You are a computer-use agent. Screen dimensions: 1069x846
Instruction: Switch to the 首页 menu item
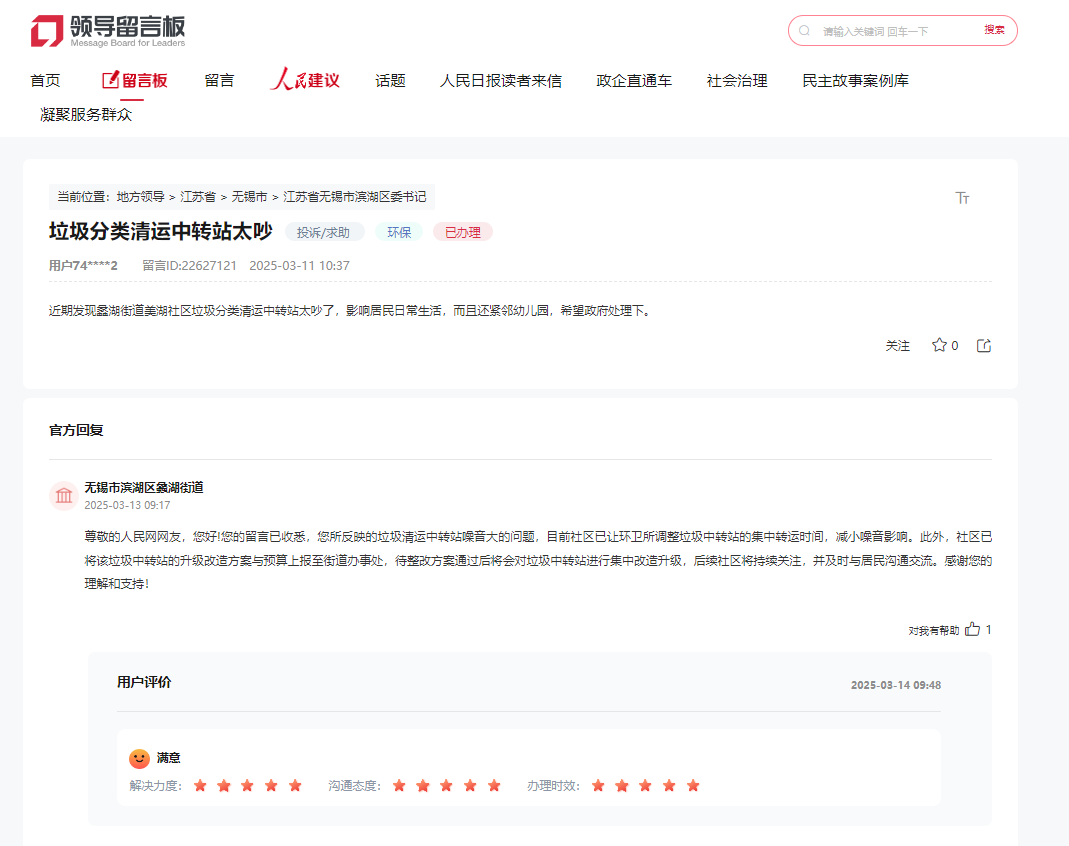(x=44, y=80)
